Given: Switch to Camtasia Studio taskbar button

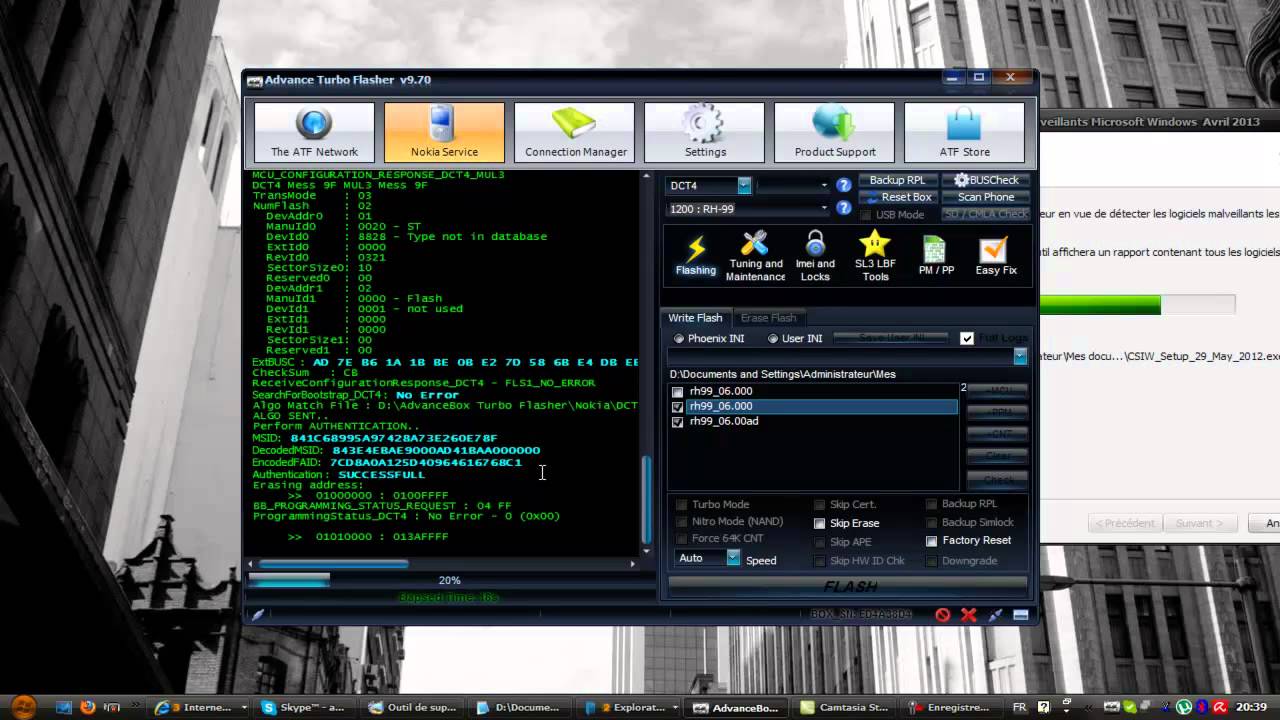Looking at the screenshot, I should point(845,707).
